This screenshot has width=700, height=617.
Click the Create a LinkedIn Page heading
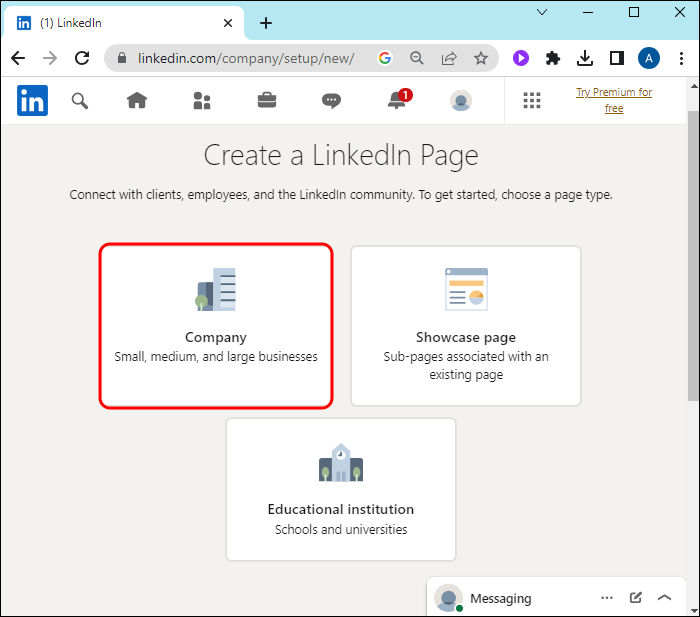click(x=341, y=155)
